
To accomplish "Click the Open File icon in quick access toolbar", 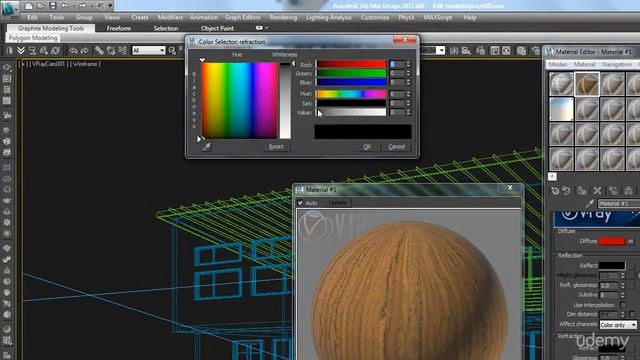I will click(x=40, y=6).
